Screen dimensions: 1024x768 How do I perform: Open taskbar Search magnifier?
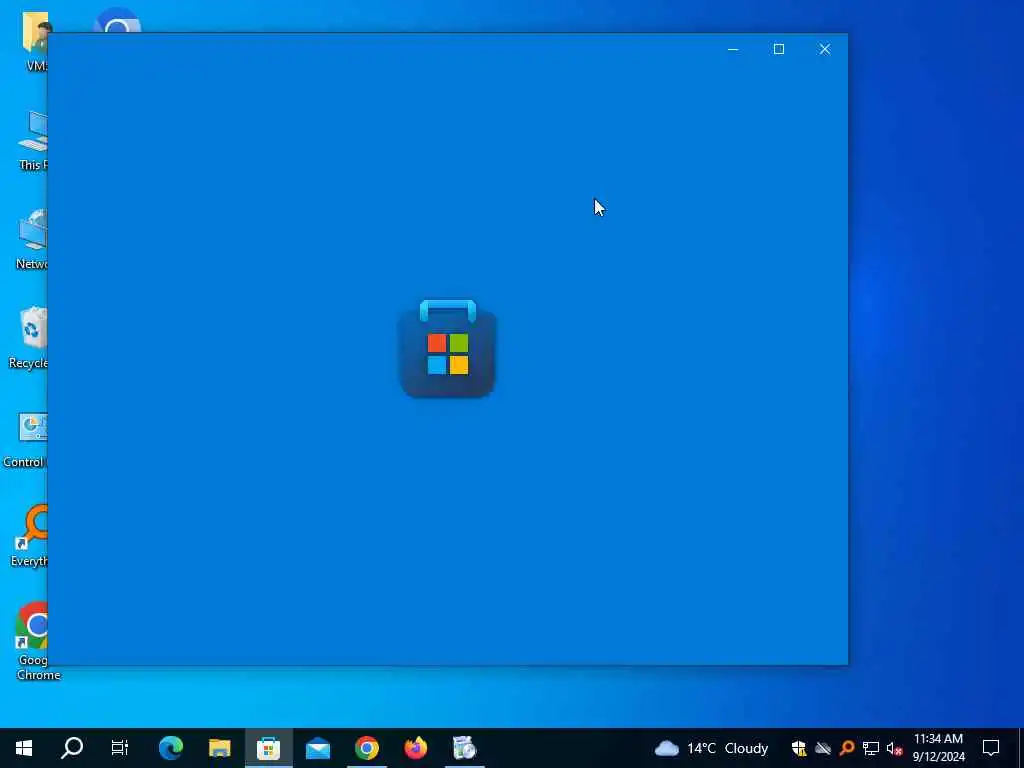72,748
